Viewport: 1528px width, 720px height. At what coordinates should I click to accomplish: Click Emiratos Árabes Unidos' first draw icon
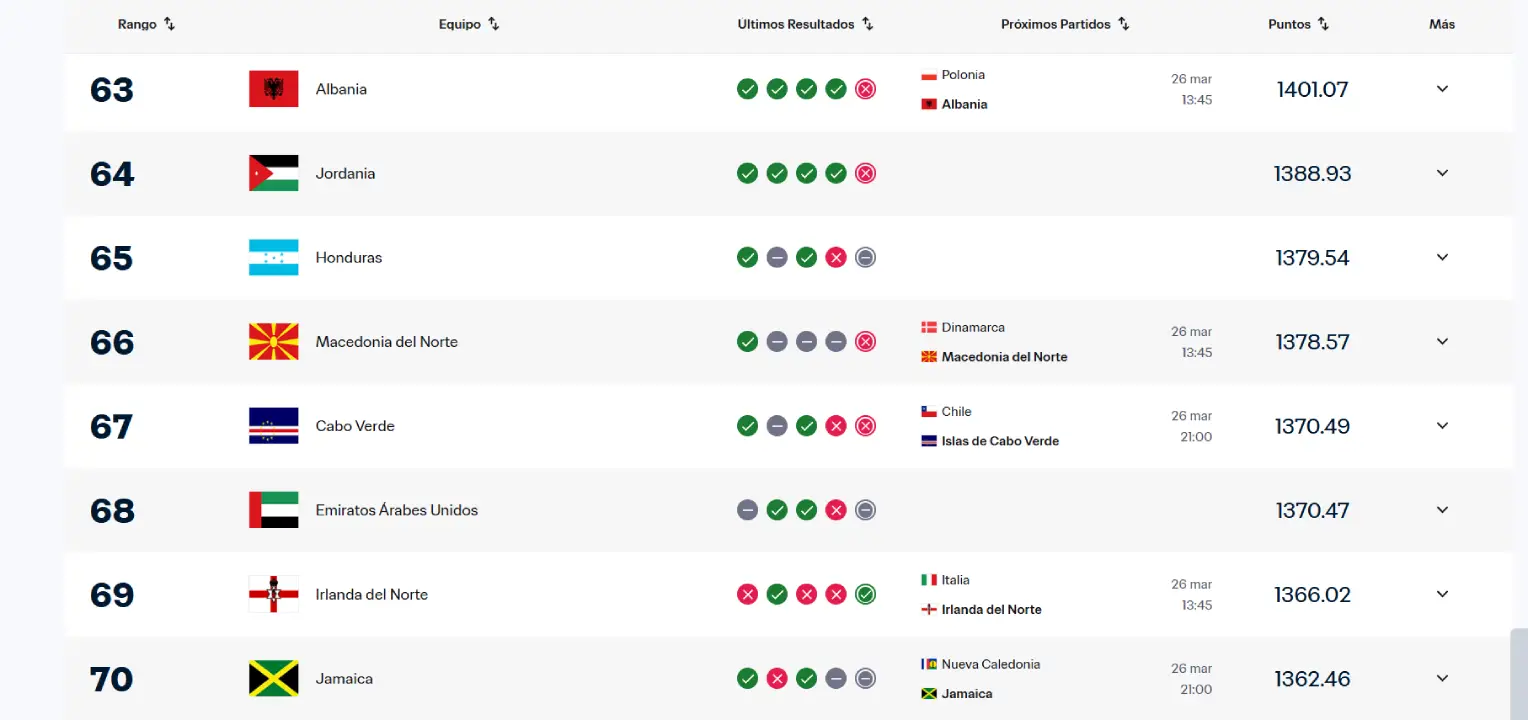[x=747, y=510]
